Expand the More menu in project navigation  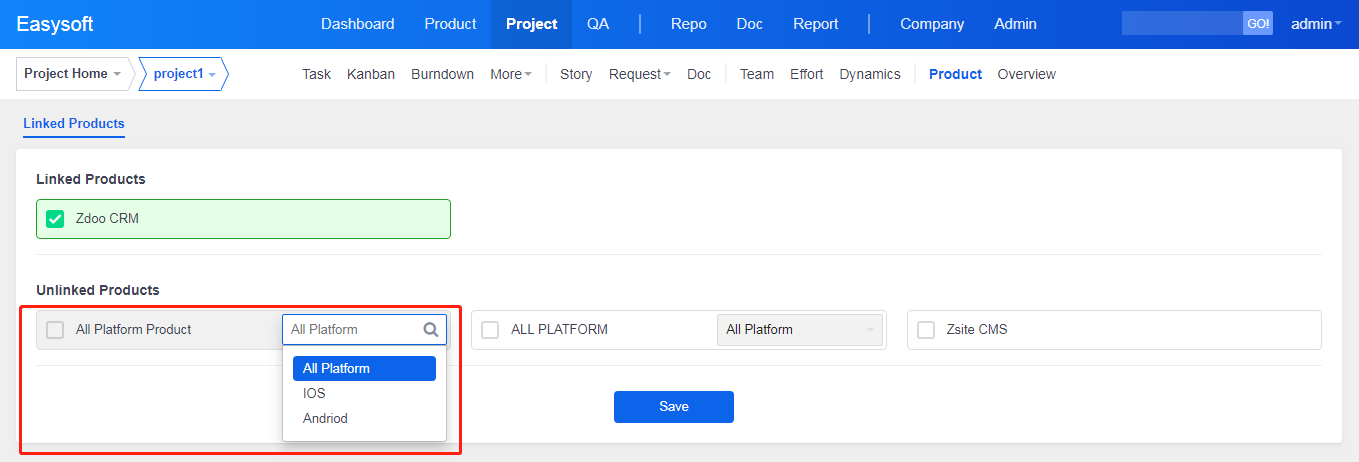(x=510, y=74)
